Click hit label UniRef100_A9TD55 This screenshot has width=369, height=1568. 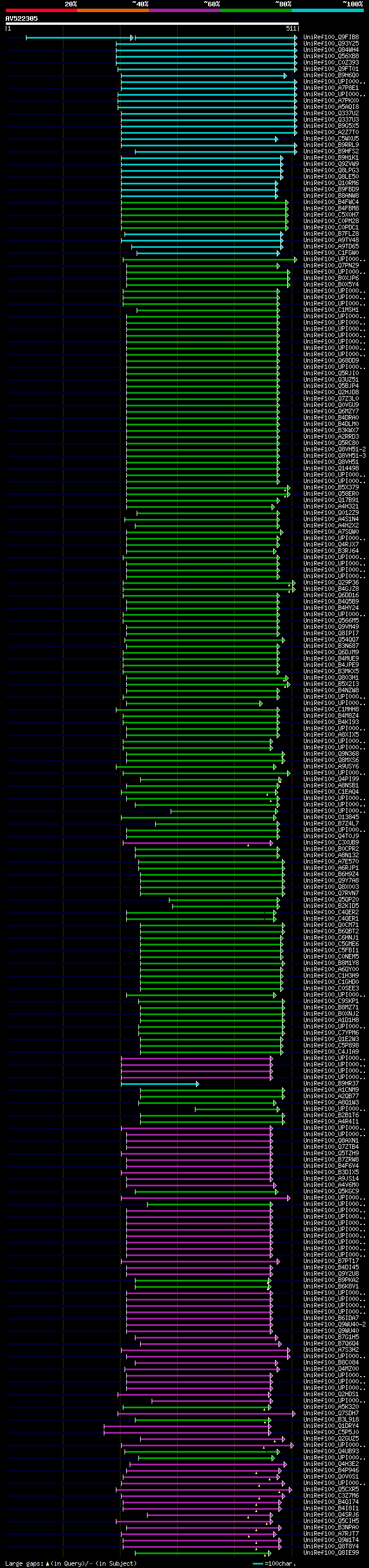pyautogui.click(x=332, y=247)
